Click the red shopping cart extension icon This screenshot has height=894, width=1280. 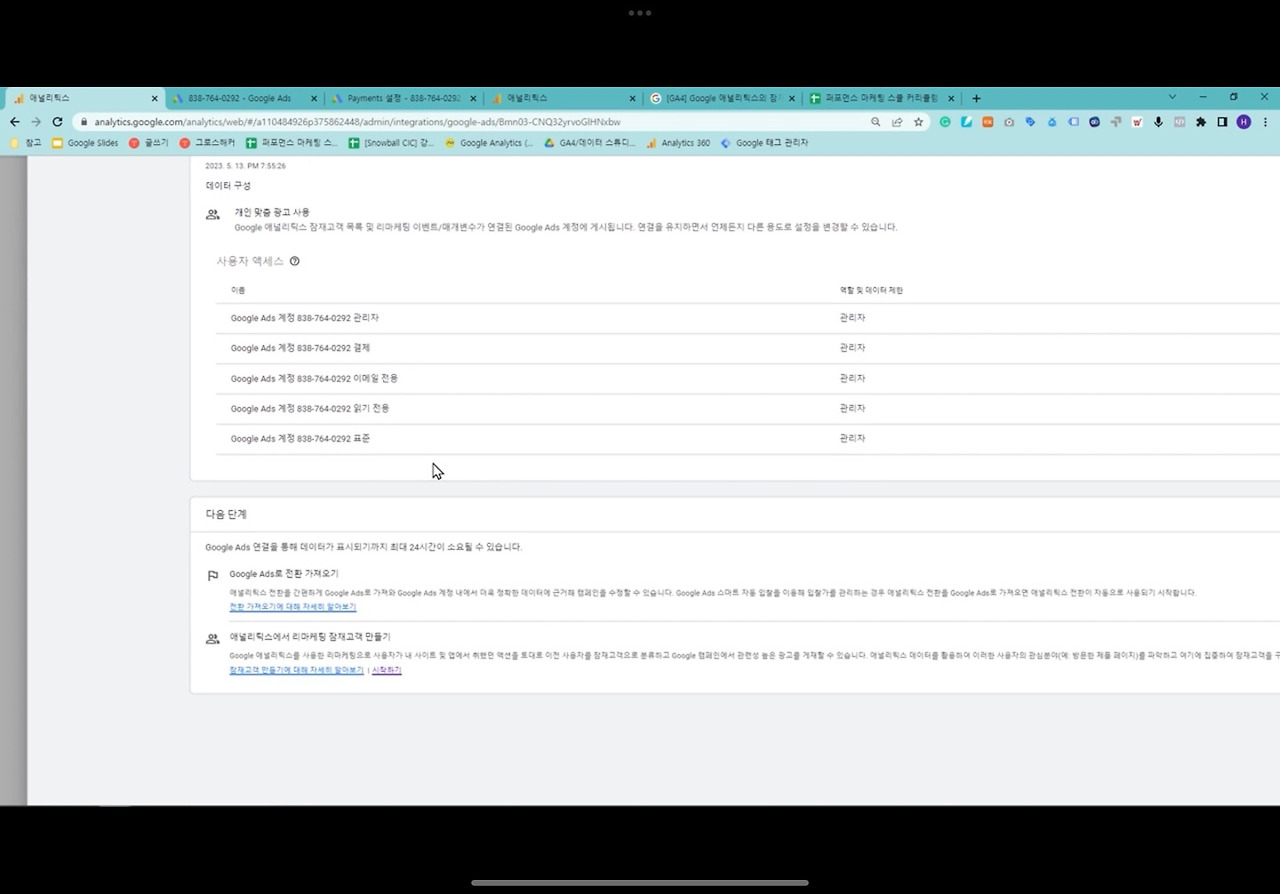pyautogui.click(x=1137, y=122)
